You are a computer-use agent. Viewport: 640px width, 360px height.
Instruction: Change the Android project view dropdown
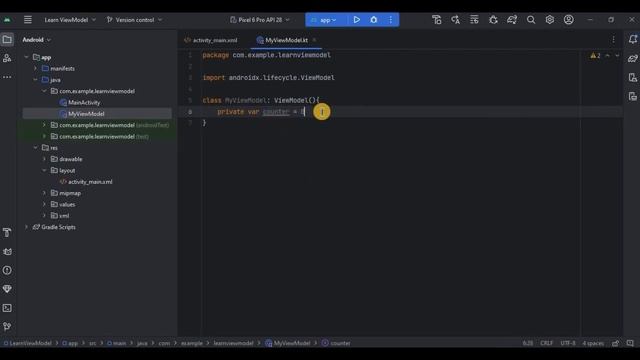point(37,40)
